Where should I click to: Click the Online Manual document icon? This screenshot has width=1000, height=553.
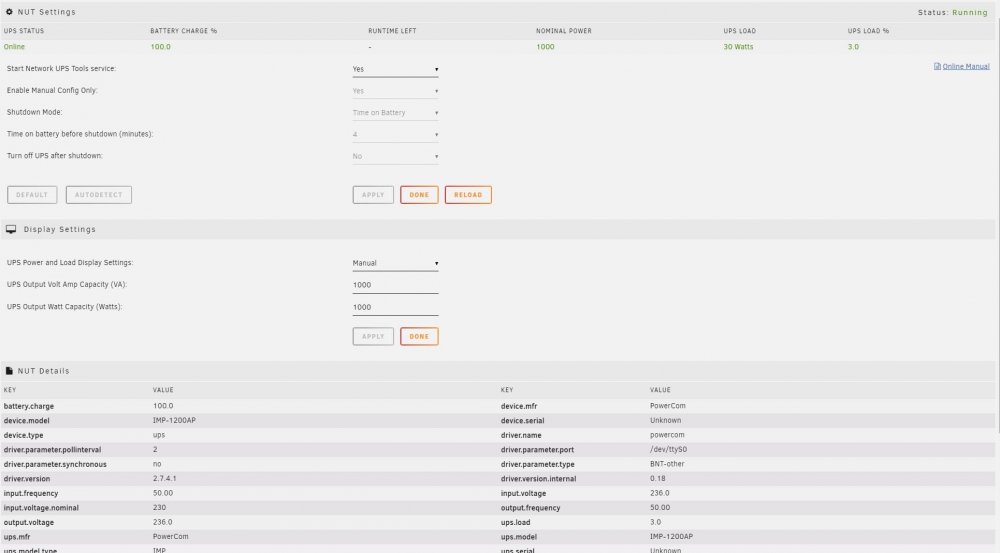(x=937, y=66)
